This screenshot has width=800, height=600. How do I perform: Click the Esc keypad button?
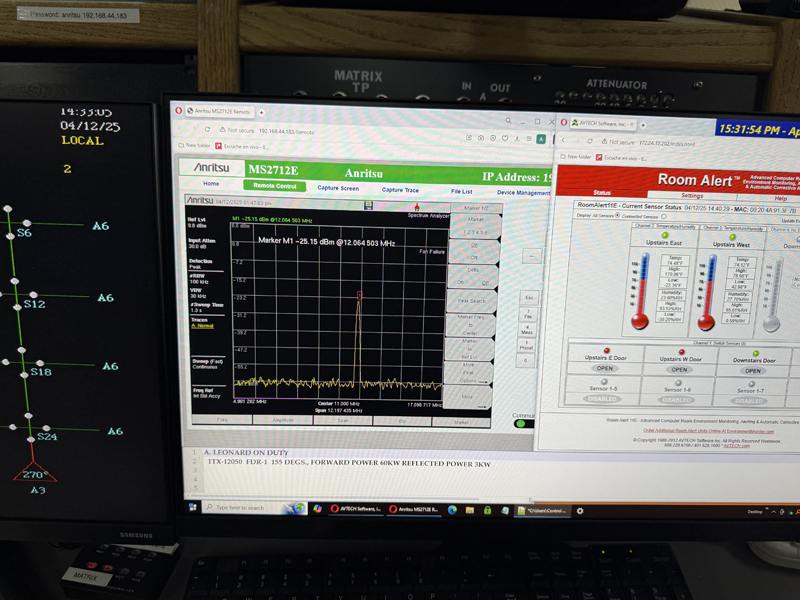[x=530, y=297]
